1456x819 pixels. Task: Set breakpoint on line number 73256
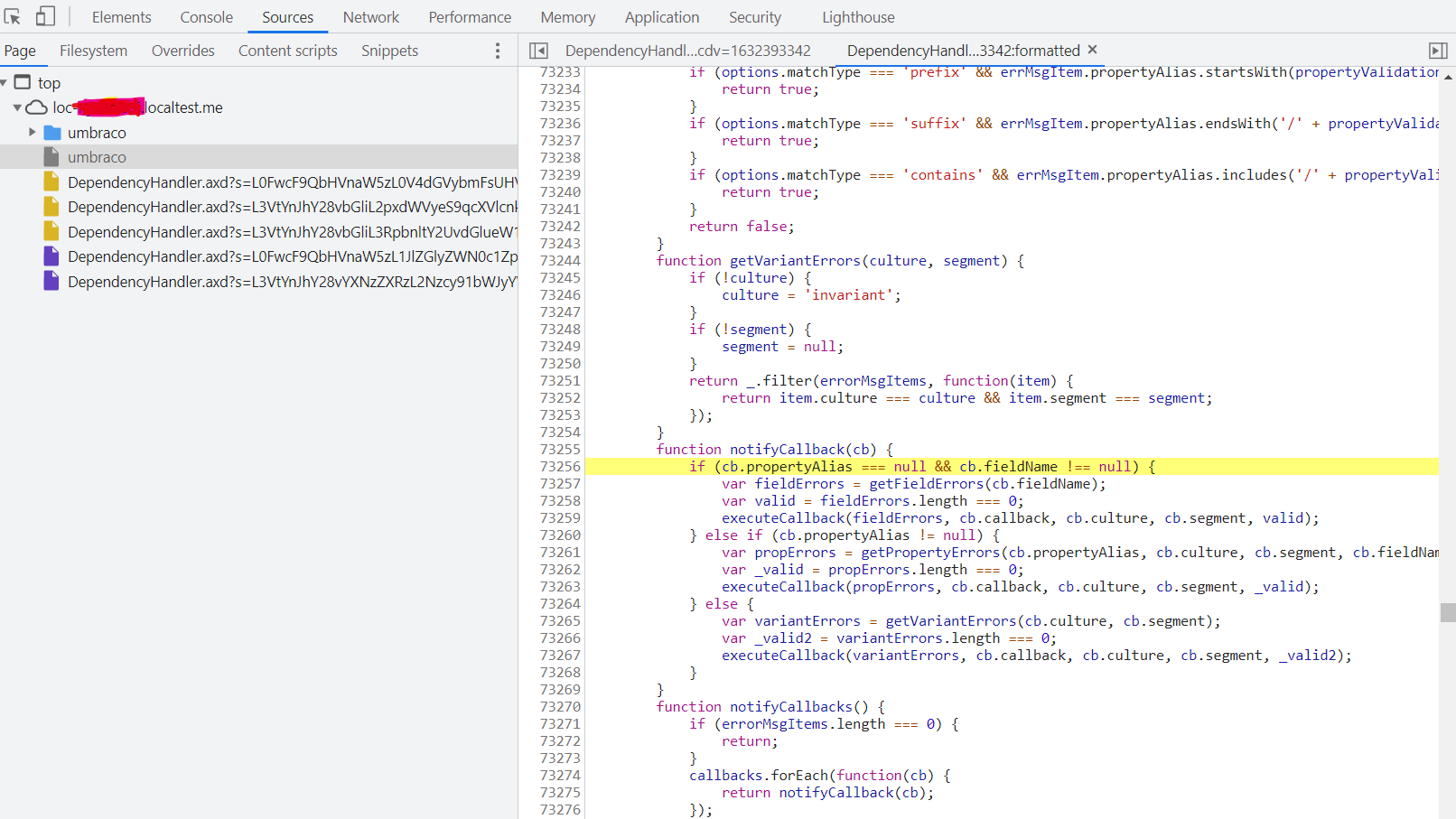(x=560, y=467)
